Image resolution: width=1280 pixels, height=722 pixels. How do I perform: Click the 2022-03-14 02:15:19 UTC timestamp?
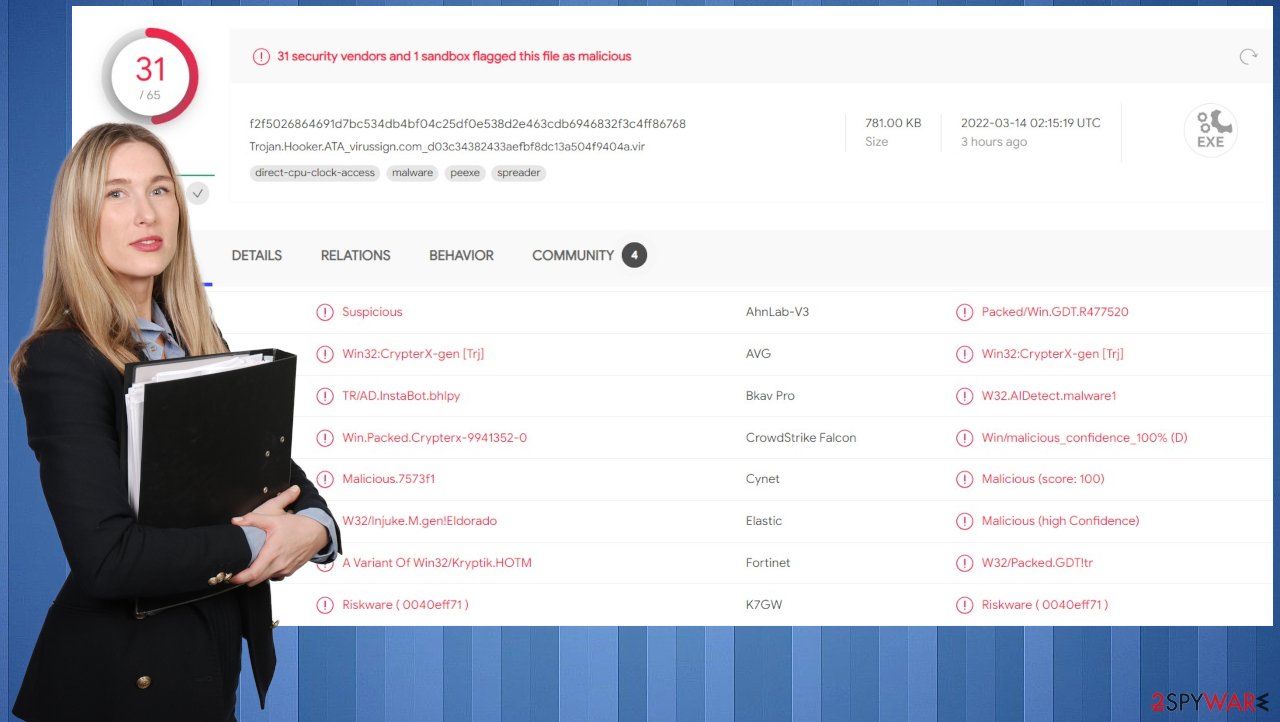pyautogui.click(x=1031, y=123)
